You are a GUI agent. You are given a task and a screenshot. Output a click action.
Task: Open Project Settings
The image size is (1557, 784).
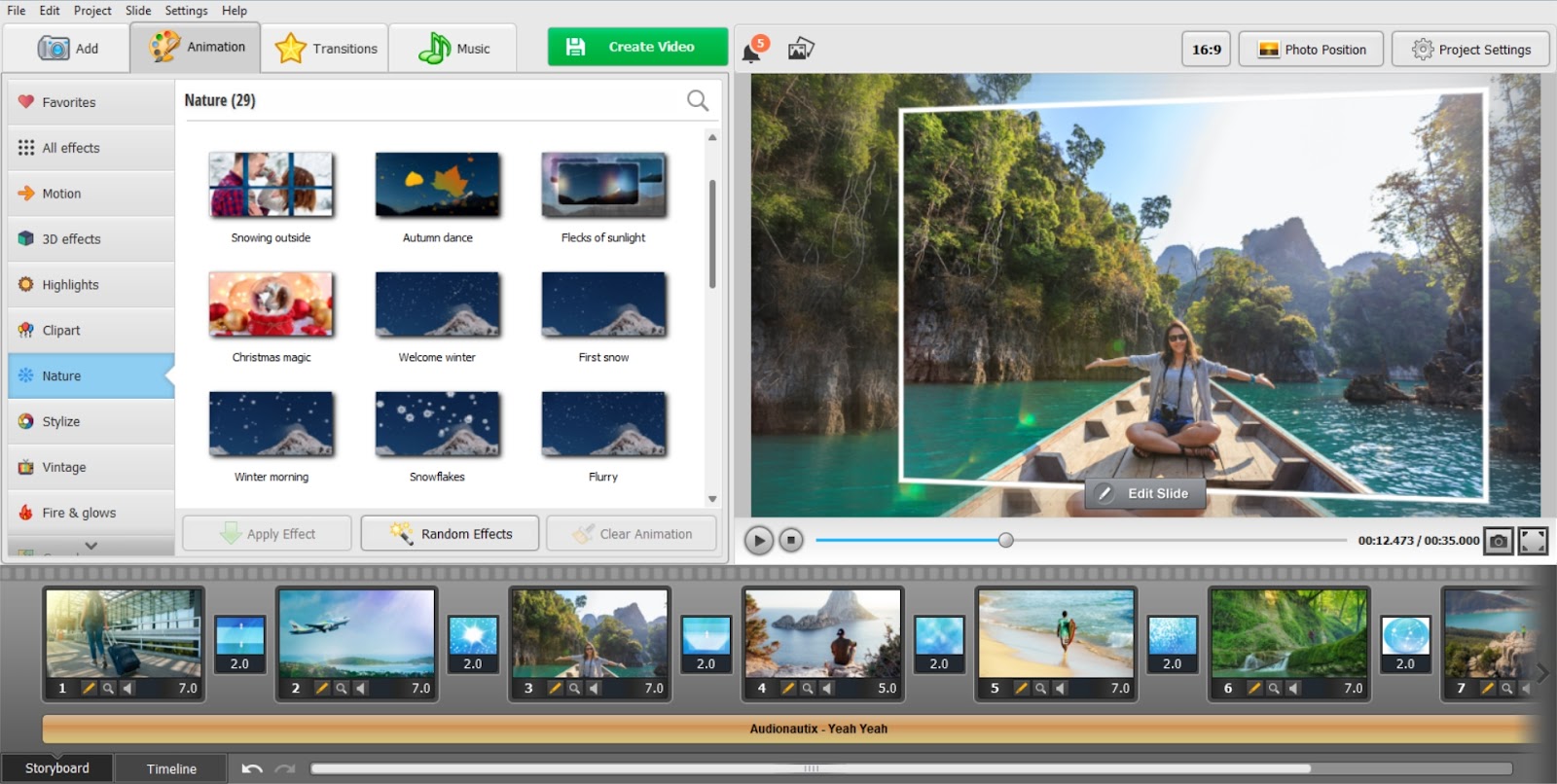(1470, 49)
